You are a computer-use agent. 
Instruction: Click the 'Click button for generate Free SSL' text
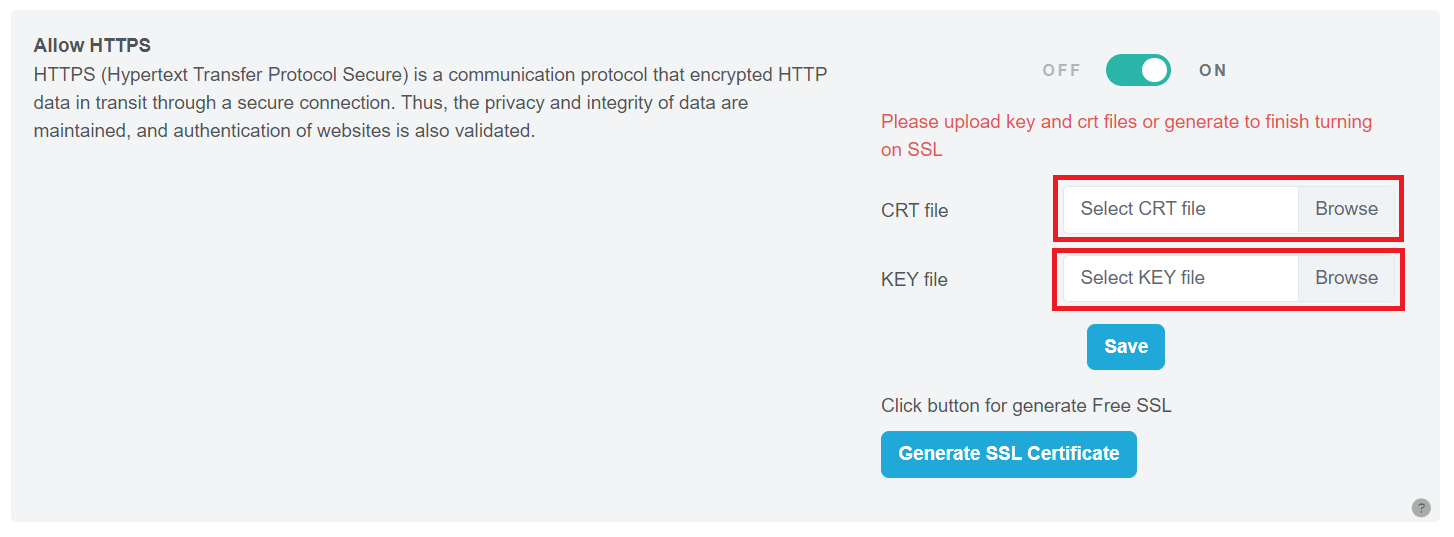1026,406
